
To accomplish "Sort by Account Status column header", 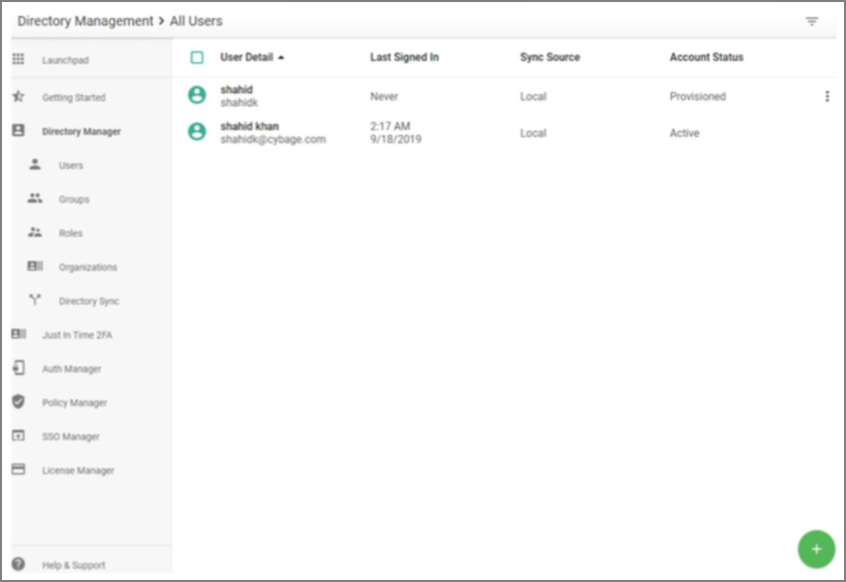I will click(x=706, y=57).
